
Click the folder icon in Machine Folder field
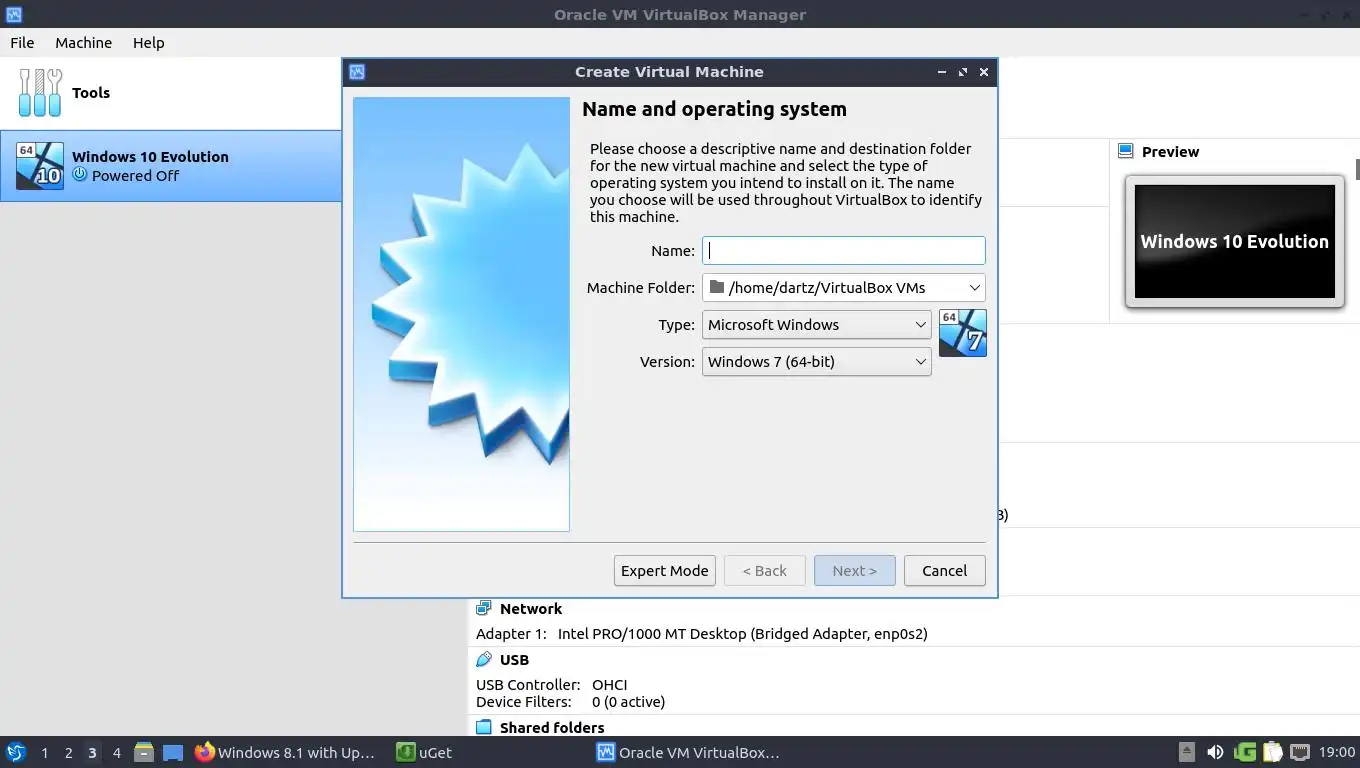pyautogui.click(x=716, y=287)
